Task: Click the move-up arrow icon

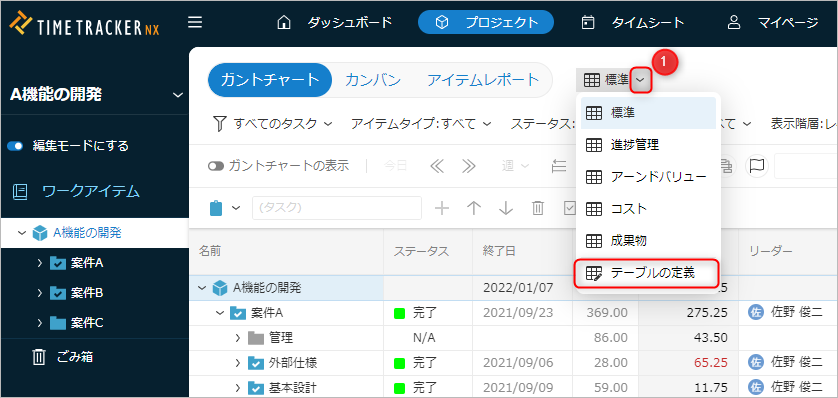Action: pyautogui.click(x=474, y=208)
